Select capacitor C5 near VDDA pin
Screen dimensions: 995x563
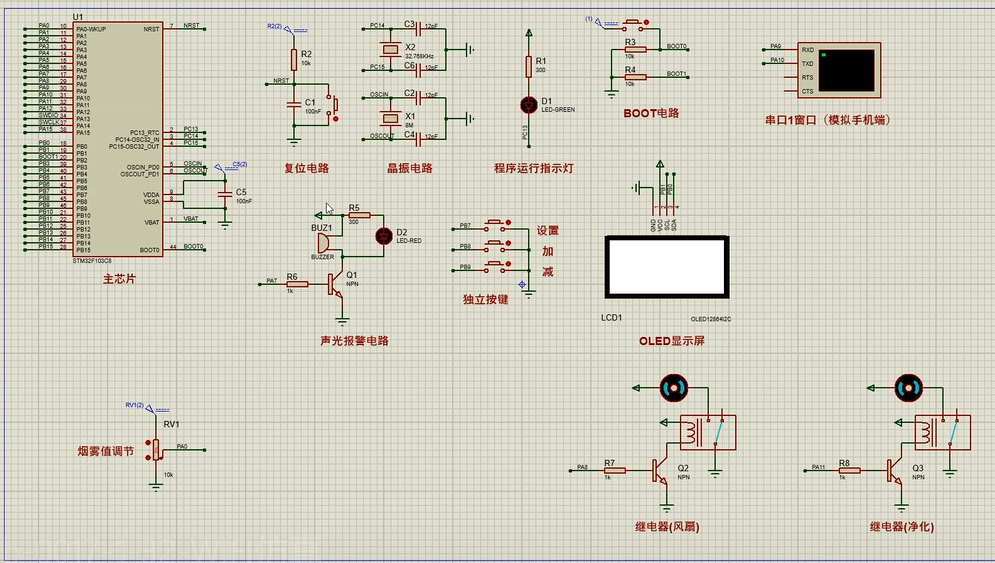[x=225, y=194]
